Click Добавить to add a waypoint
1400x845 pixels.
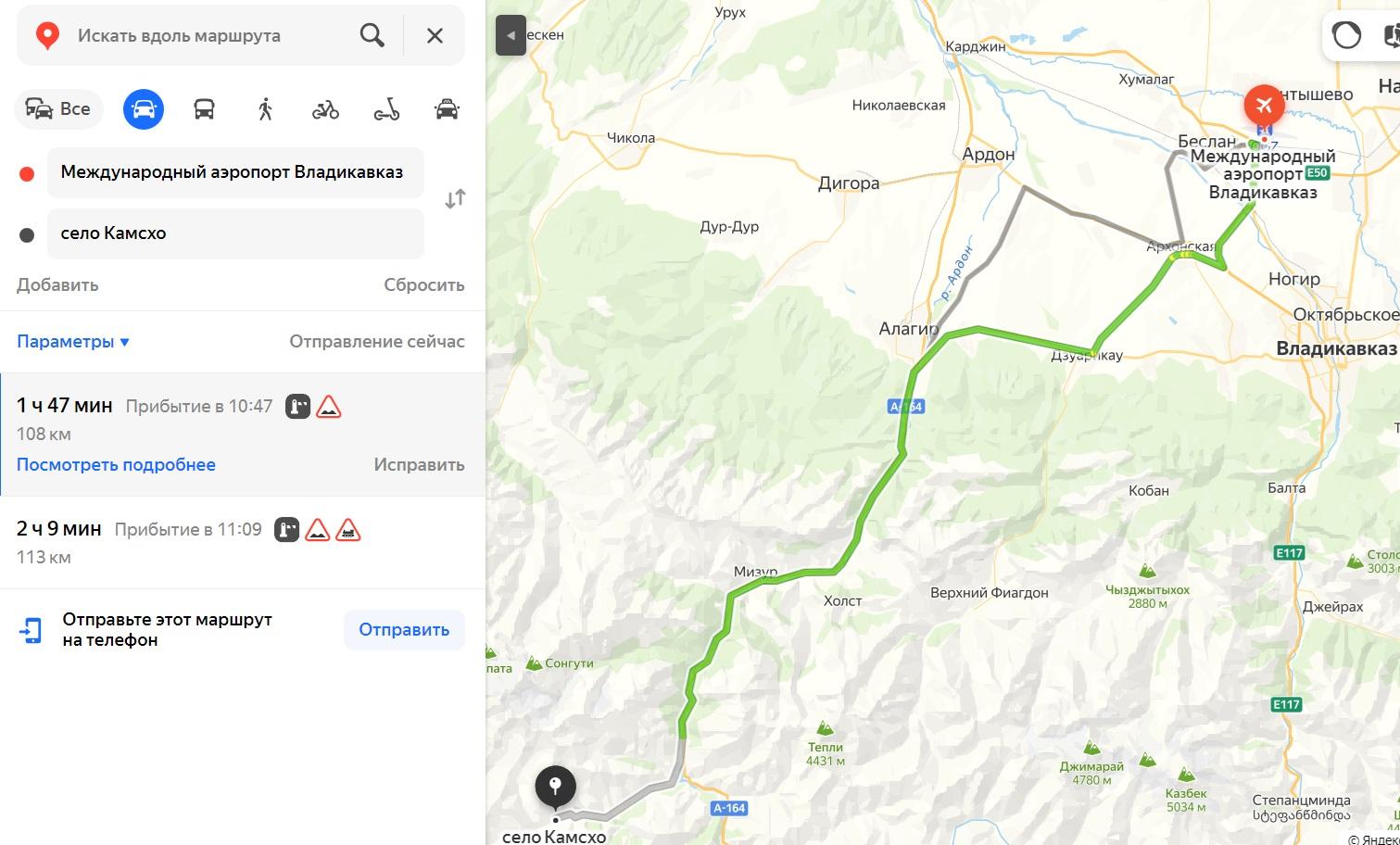tap(57, 284)
